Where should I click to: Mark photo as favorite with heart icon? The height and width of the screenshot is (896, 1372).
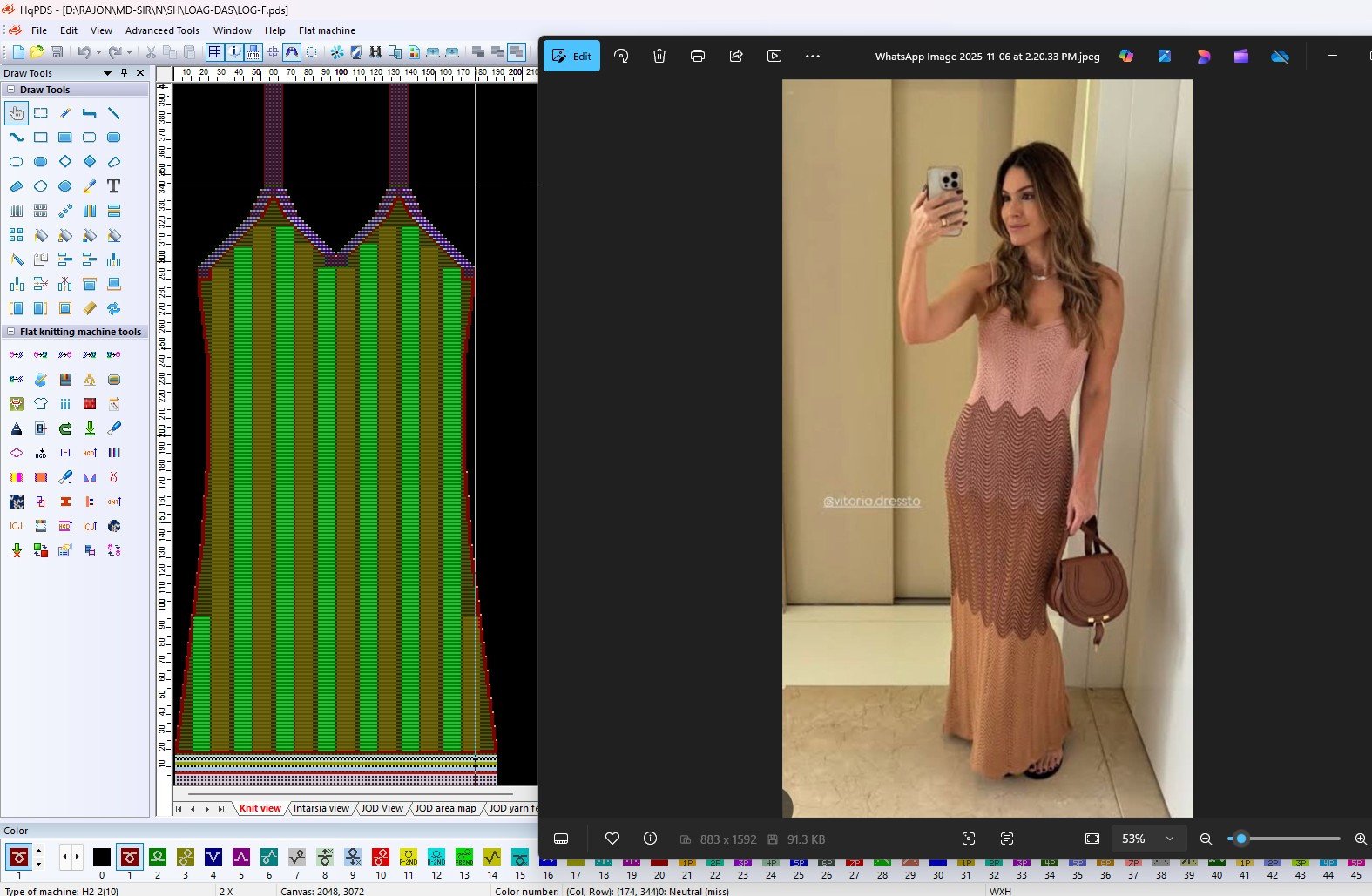(x=612, y=839)
